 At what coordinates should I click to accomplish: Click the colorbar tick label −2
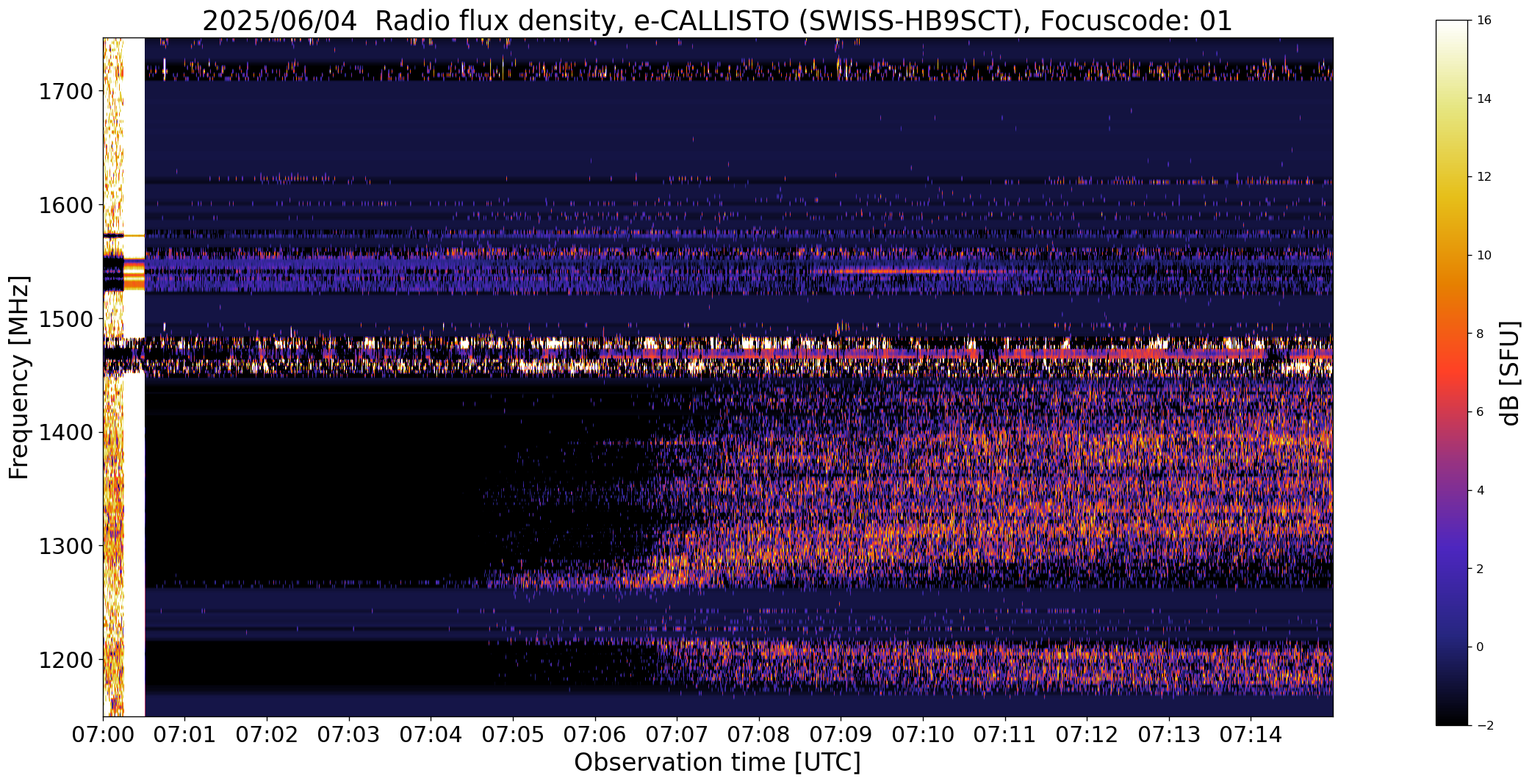(x=1484, y=725)
